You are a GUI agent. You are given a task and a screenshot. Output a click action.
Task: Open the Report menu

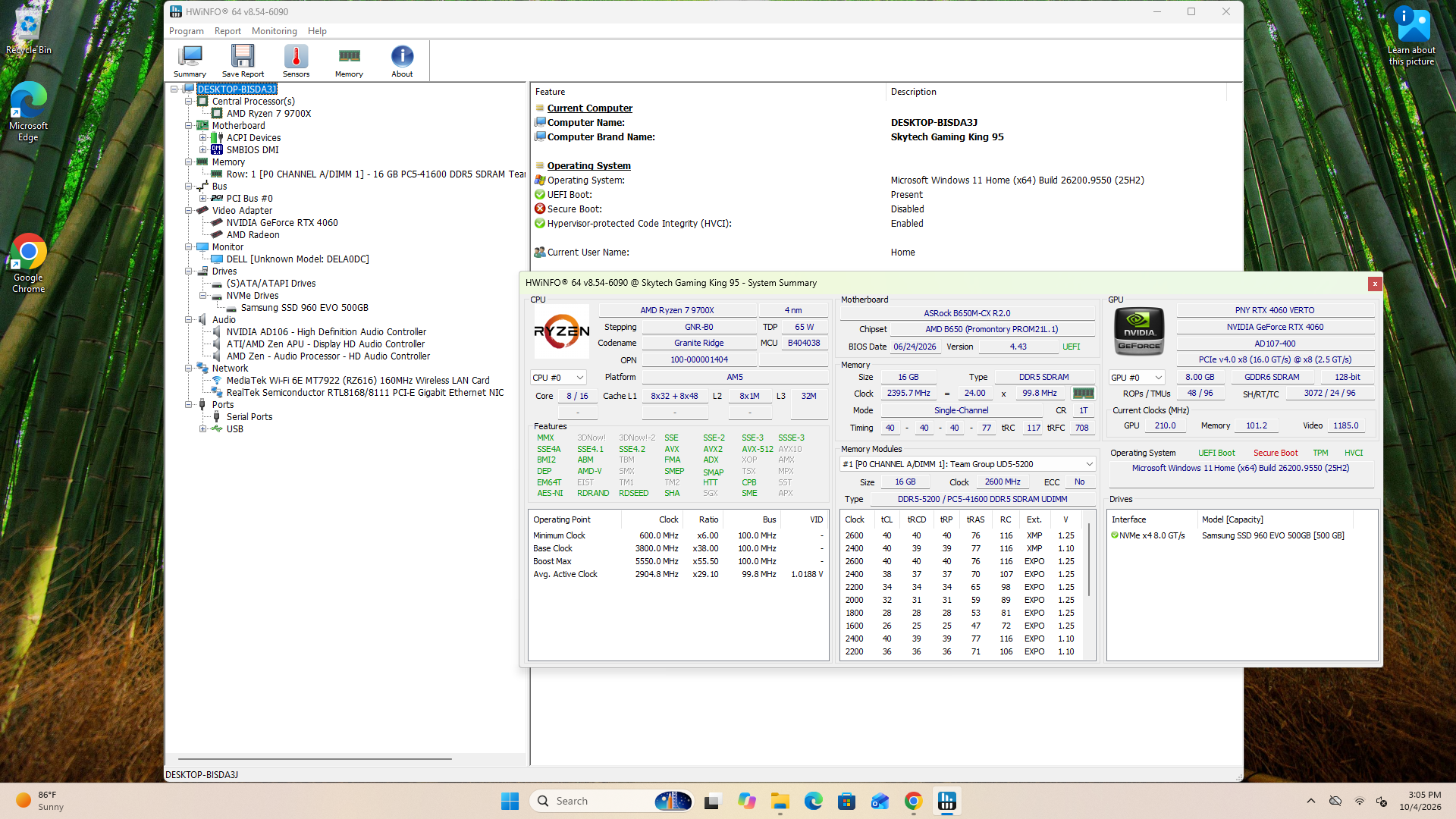coord(227,31)
